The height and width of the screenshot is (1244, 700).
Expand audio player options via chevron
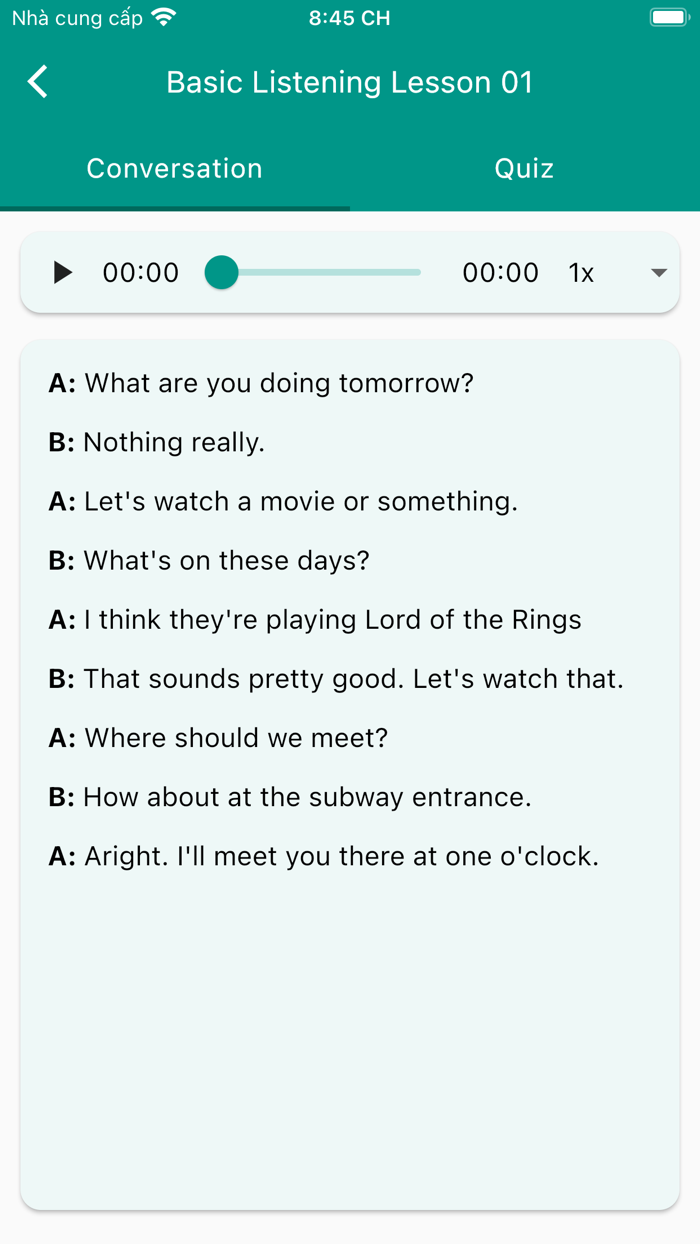(x=658, y=272)
